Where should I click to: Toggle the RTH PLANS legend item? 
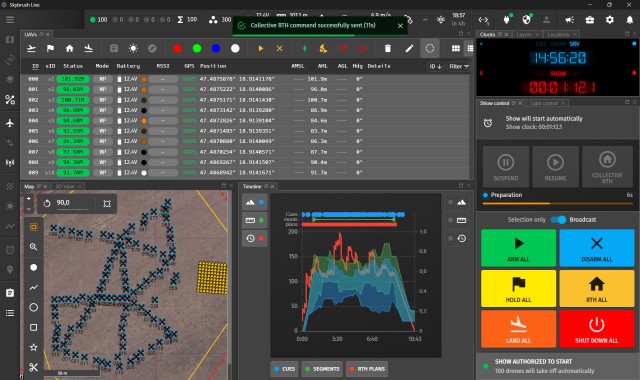(367, 369)
